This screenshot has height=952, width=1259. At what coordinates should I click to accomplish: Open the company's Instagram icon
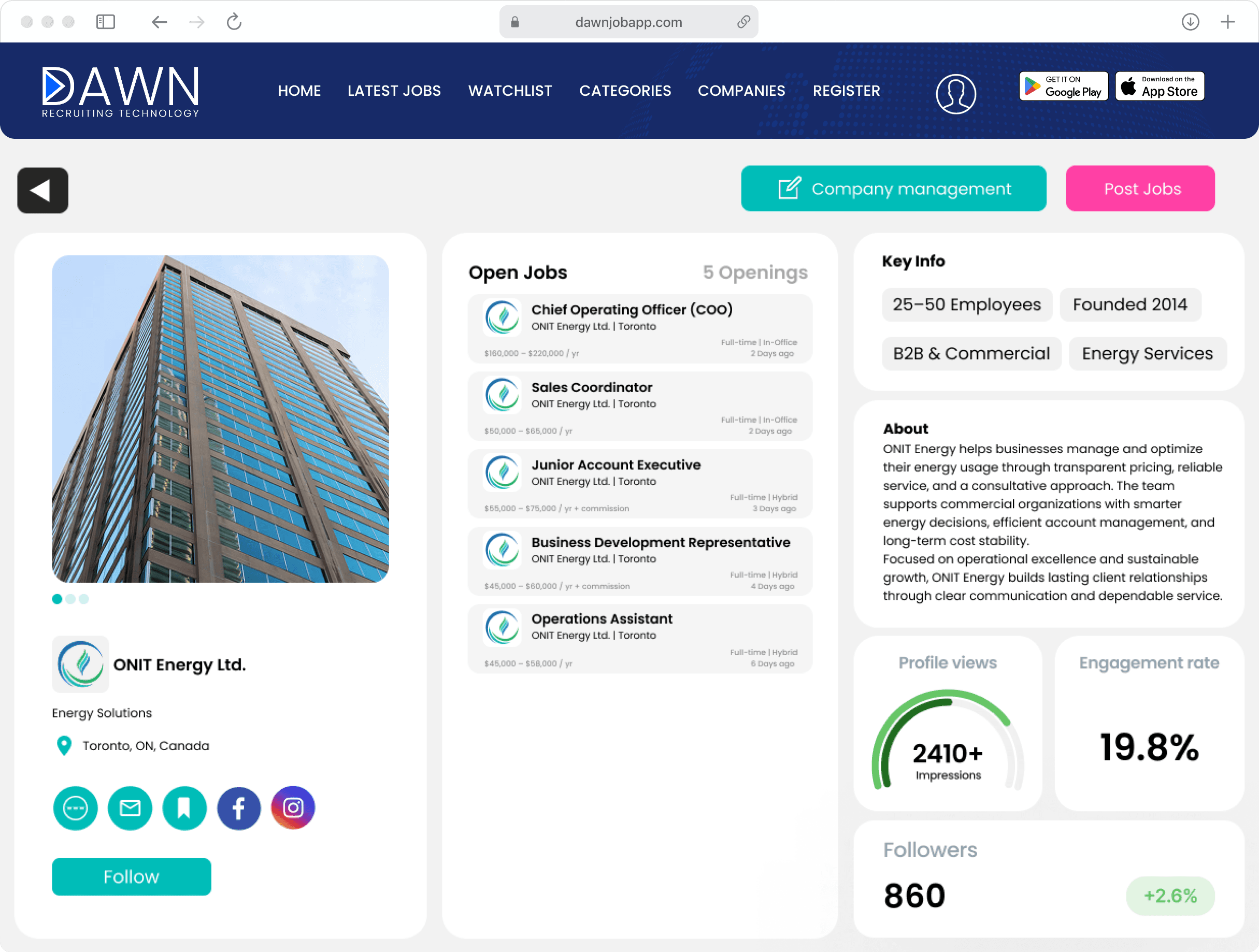pyautogui.click(x=293, y=807)
